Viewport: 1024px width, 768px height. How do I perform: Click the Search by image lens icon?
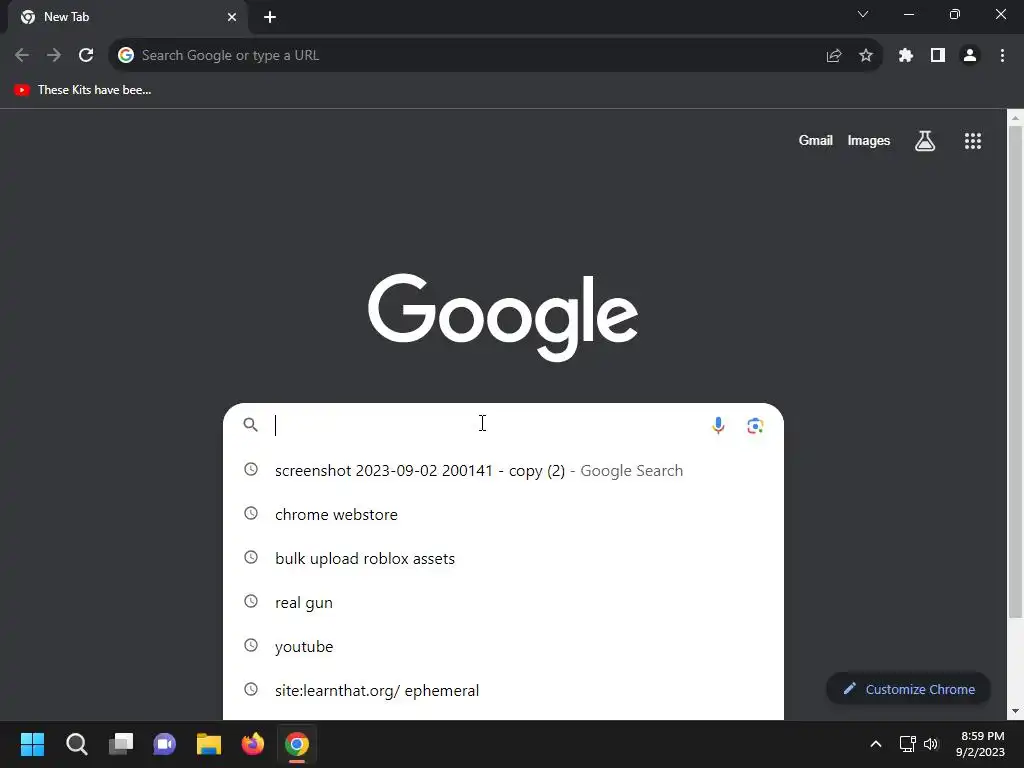[755, 425]
